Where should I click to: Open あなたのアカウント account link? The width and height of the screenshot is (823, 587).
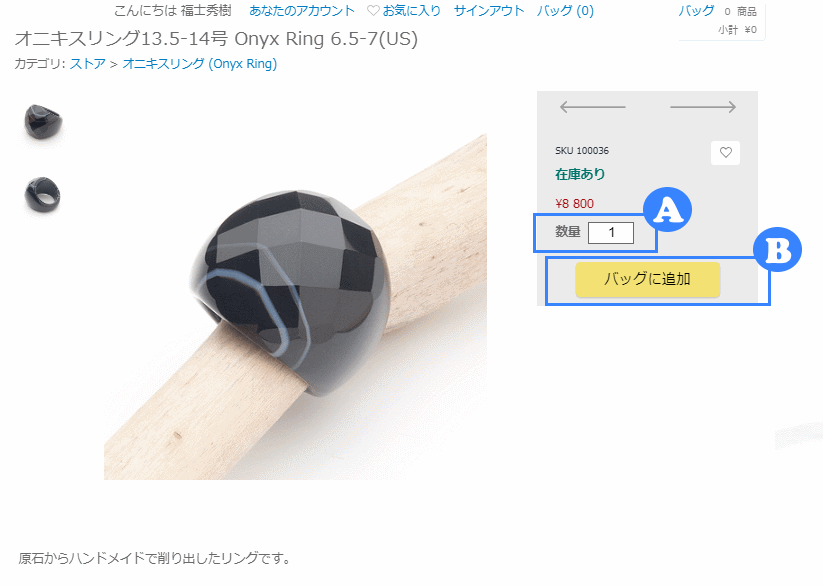pos(302,11)
